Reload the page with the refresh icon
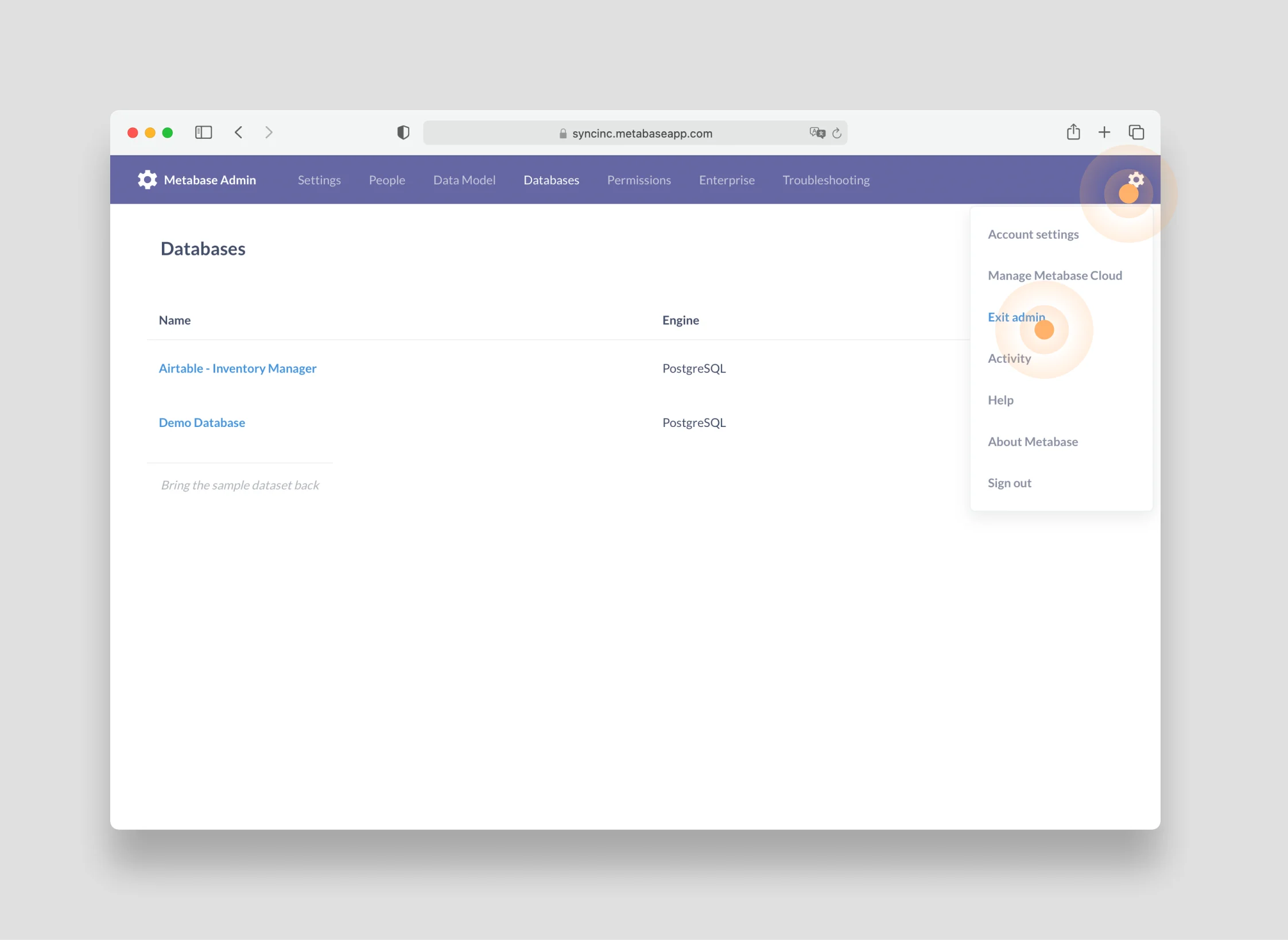Image resolution: width=1288 pixels, height=940 pixels. click(837, 133)
